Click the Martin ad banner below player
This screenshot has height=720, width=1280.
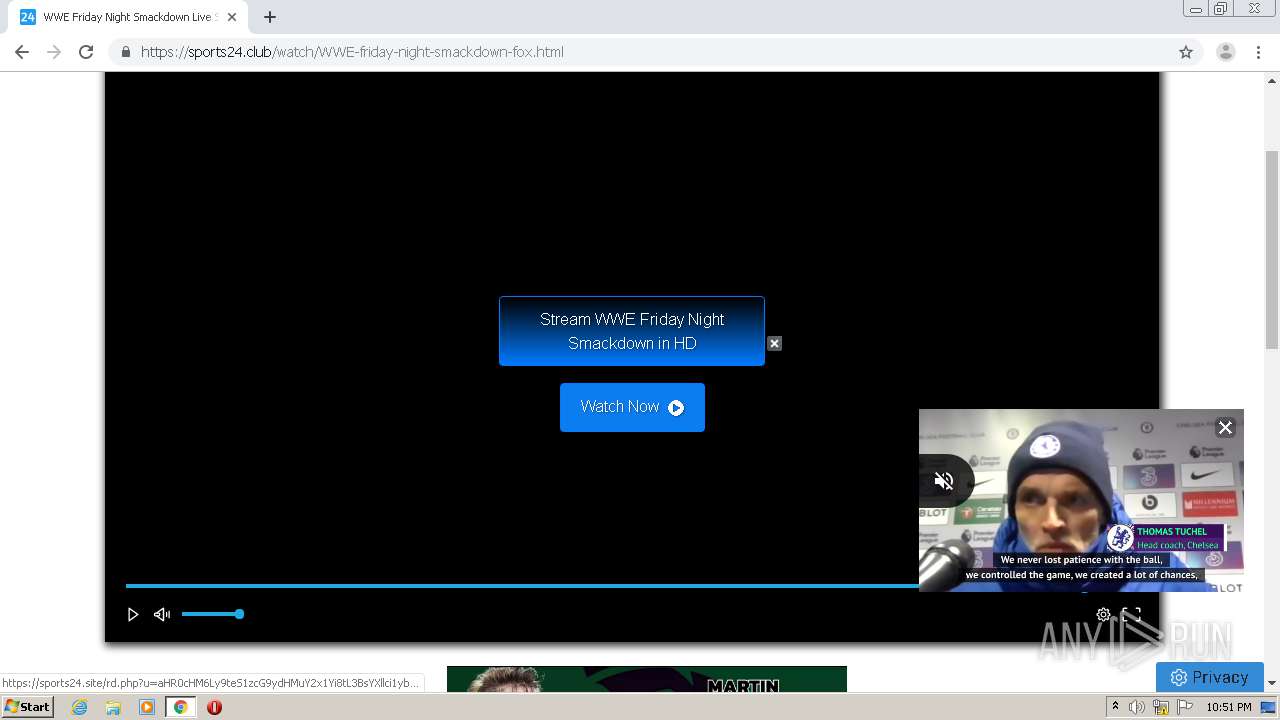click(x=647, y=679)
